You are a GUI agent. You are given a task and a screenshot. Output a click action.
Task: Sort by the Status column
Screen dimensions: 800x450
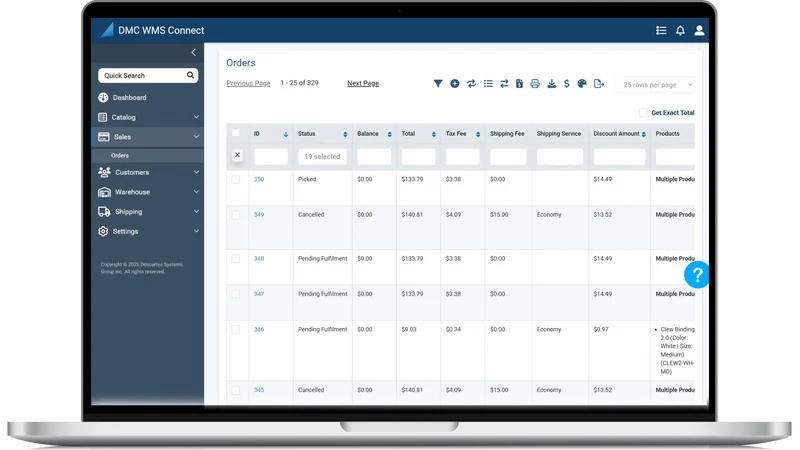click(x=345, y=134)
